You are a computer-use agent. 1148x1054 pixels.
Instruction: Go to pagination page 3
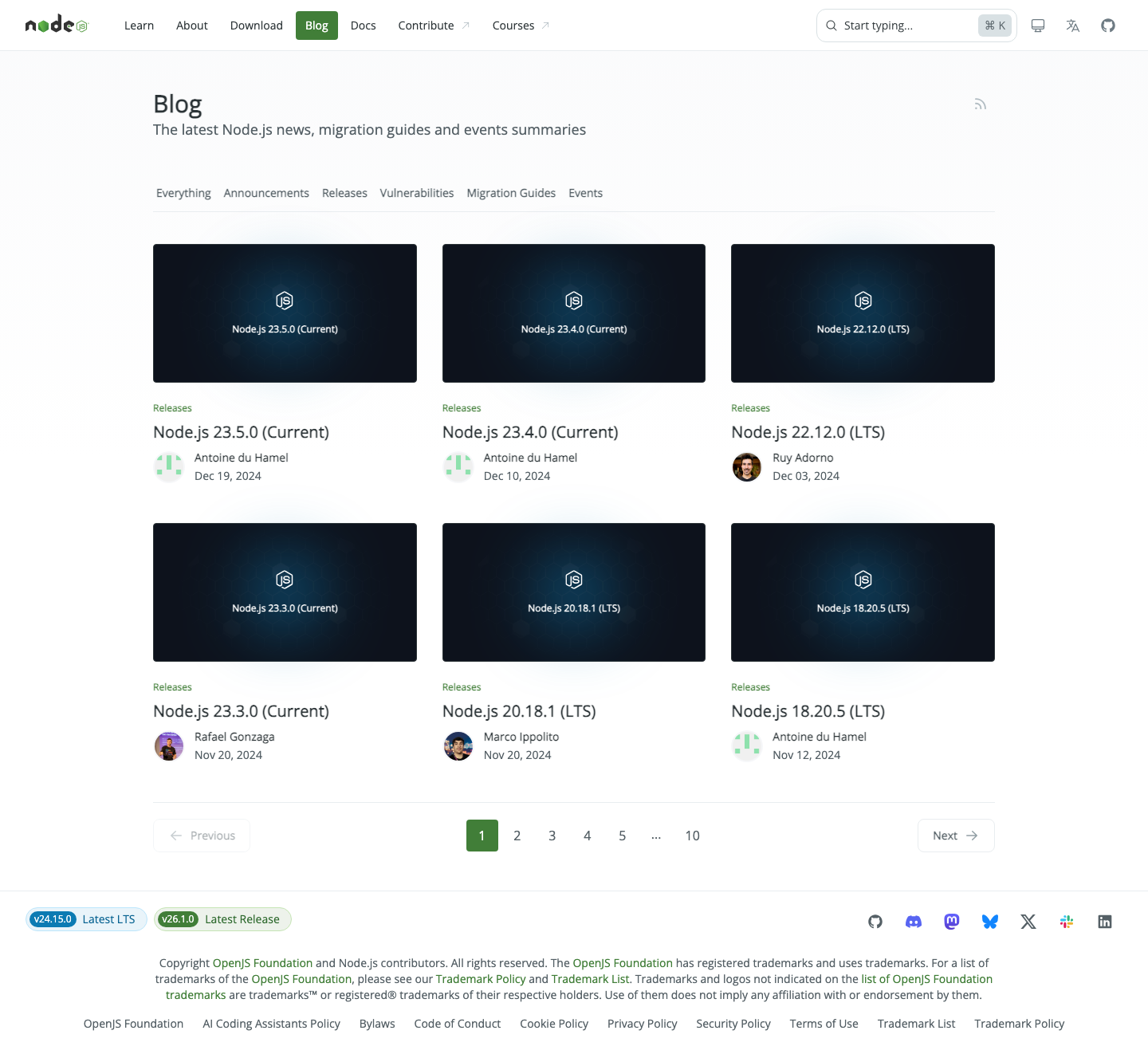coord(552,836)
